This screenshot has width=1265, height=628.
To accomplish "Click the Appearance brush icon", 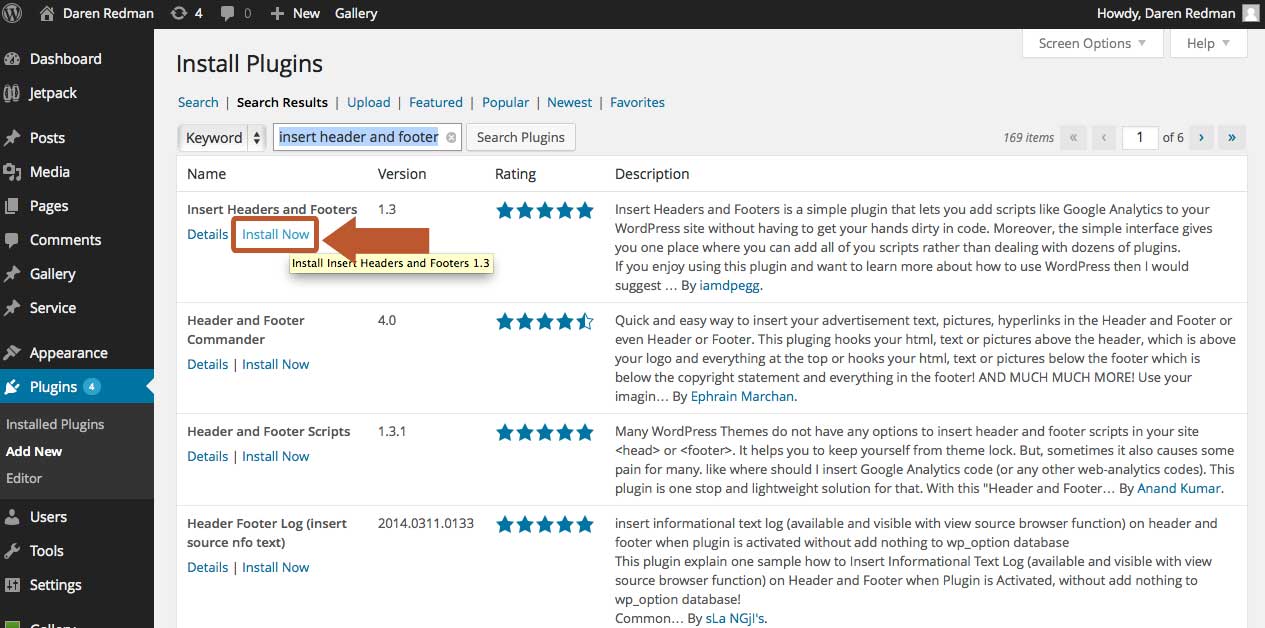I will [13, 353].
